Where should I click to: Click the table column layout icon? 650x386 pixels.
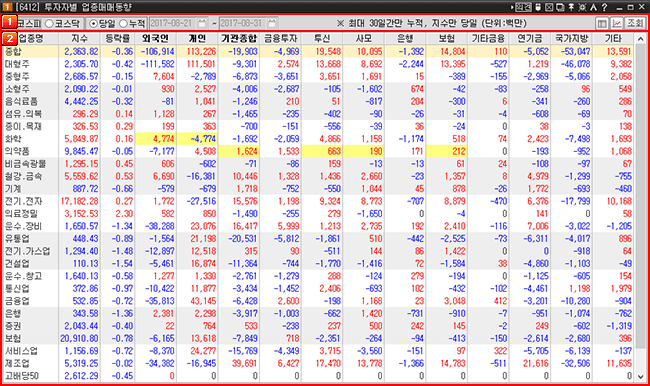click(602, 23)
